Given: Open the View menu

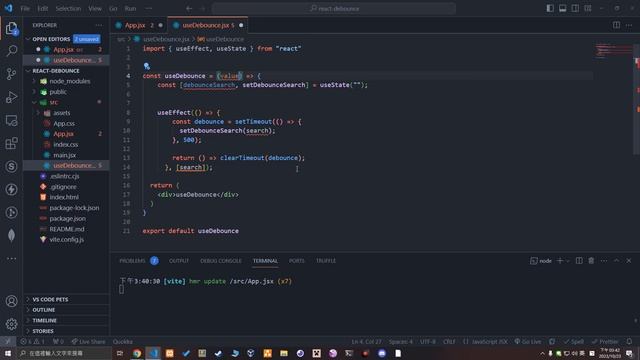Looking at the screenshot, I should 95,8.
